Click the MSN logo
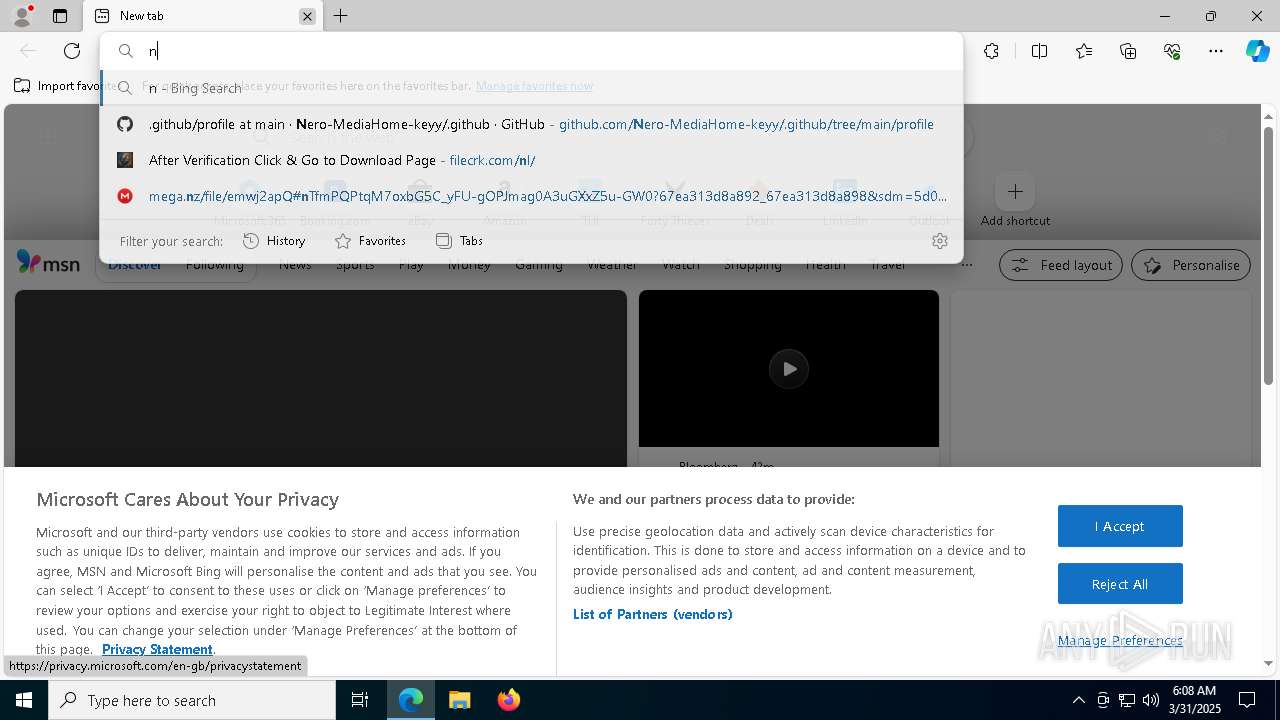This screenshot has height=720, width=1280. 48,263
